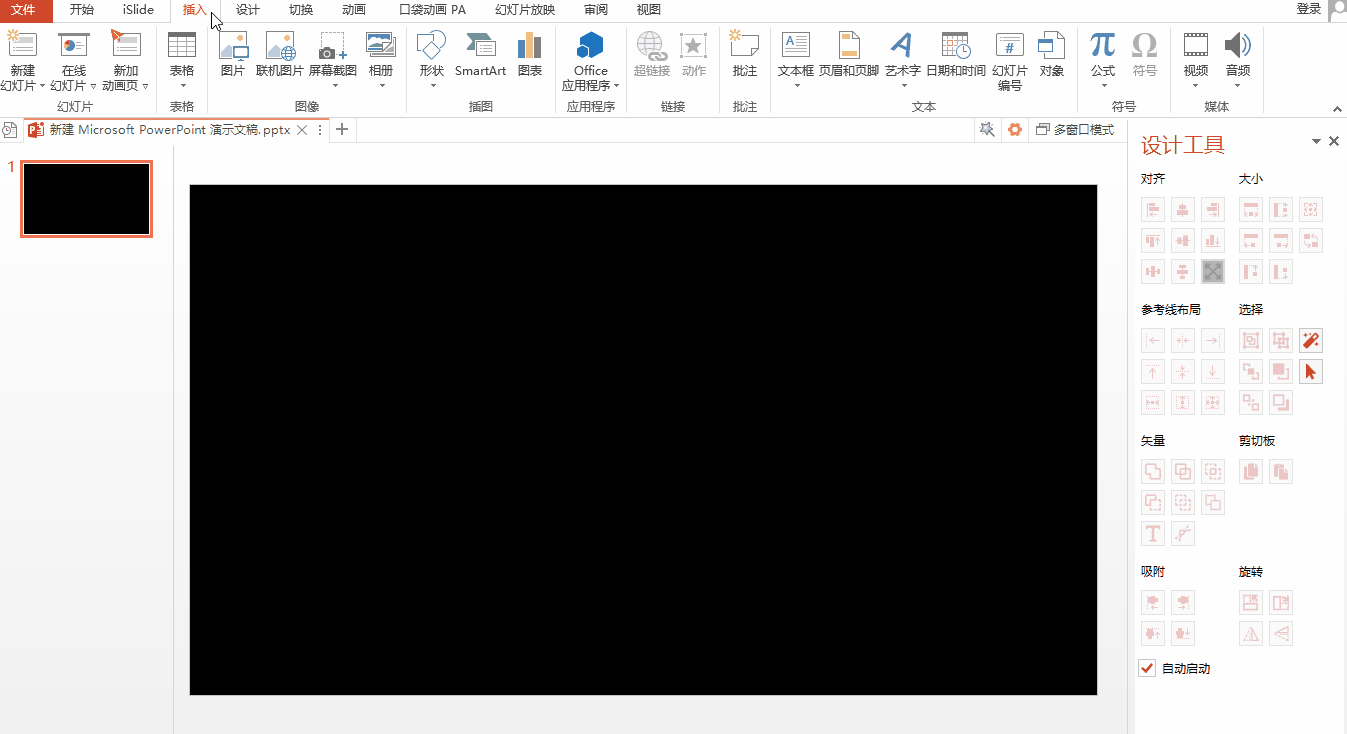Open 联机图片 online pictures
Viewport: 1347px width, 734px height.
[280, 55]
